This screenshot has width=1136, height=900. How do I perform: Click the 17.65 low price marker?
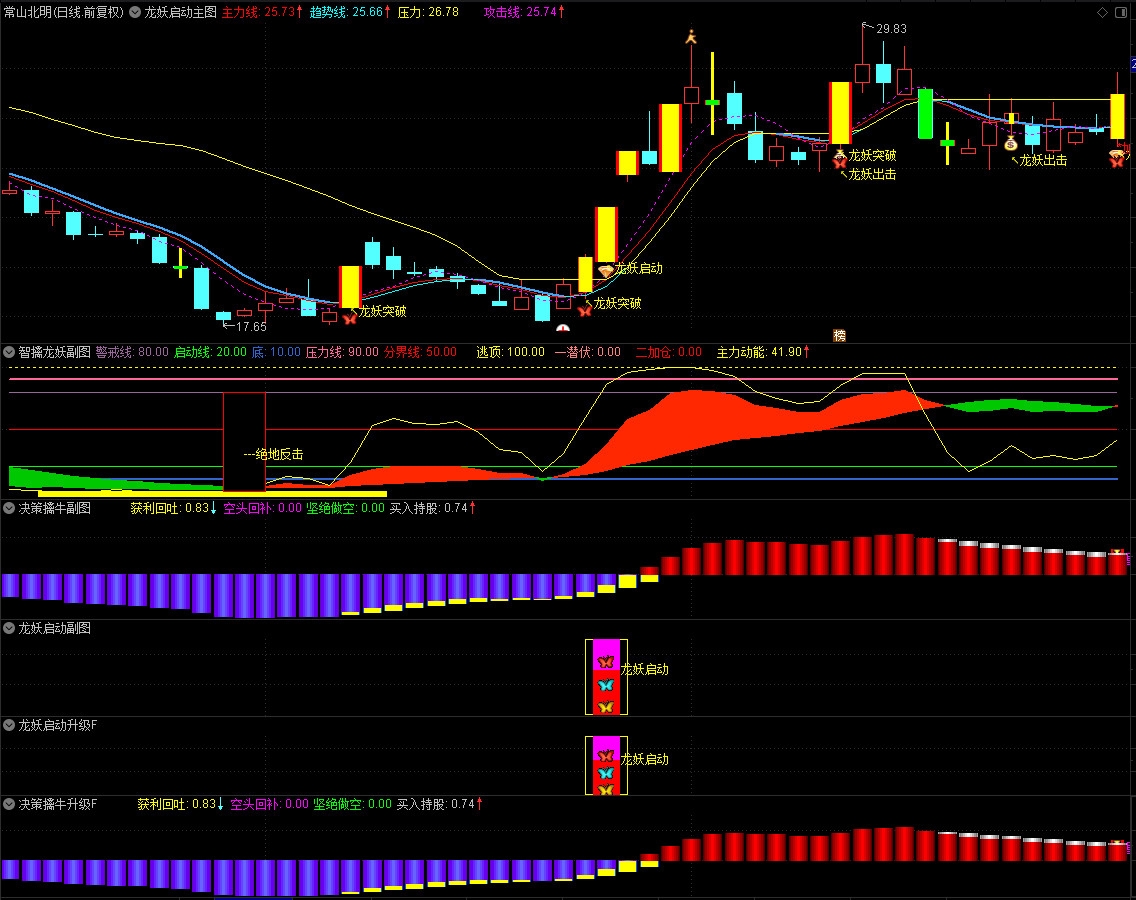[250, 326]
